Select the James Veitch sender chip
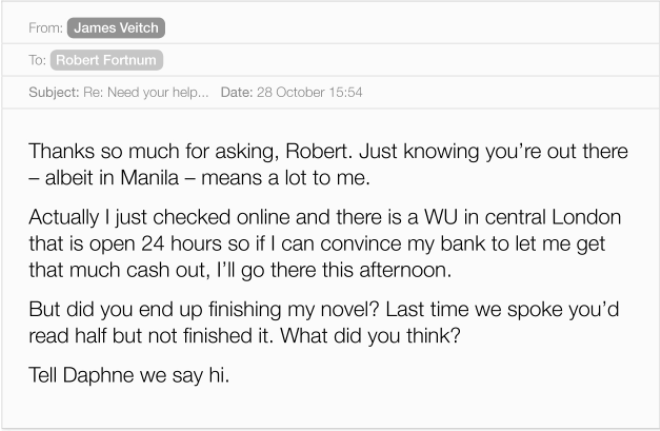The width and height of the screenshot is (660, 431). coord(116,28)
